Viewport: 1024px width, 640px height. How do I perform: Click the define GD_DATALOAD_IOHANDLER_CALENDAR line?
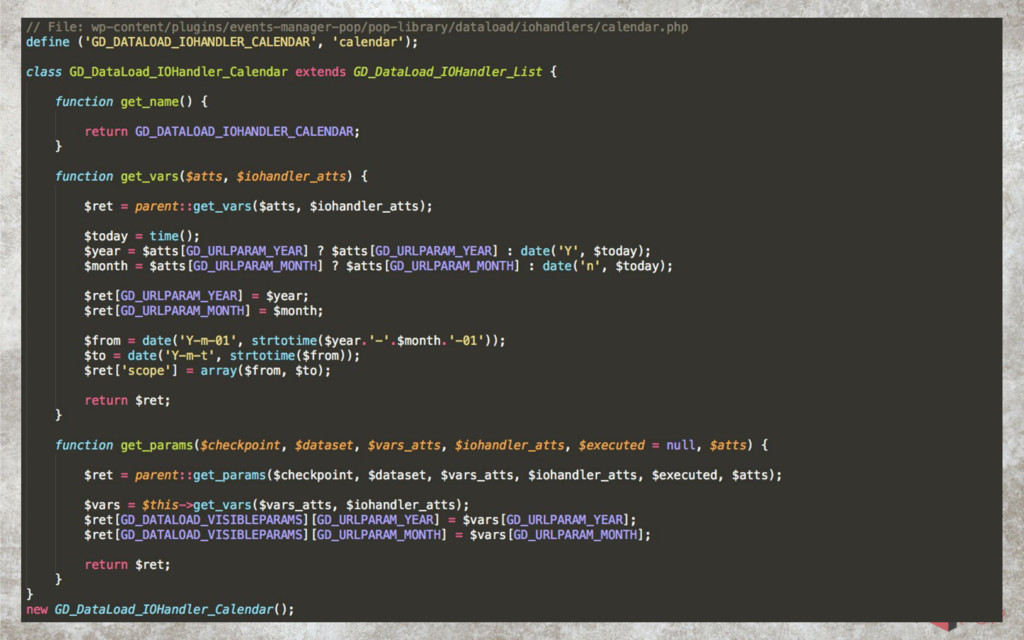(222, 42)
